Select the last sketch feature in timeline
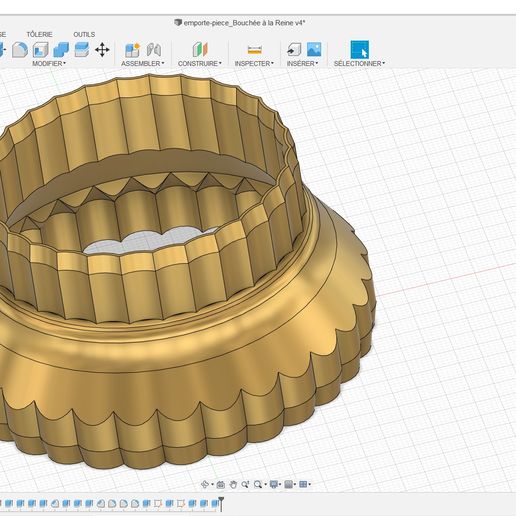The image size is (516, 516). pyautogui.click(x=181, y=503)
